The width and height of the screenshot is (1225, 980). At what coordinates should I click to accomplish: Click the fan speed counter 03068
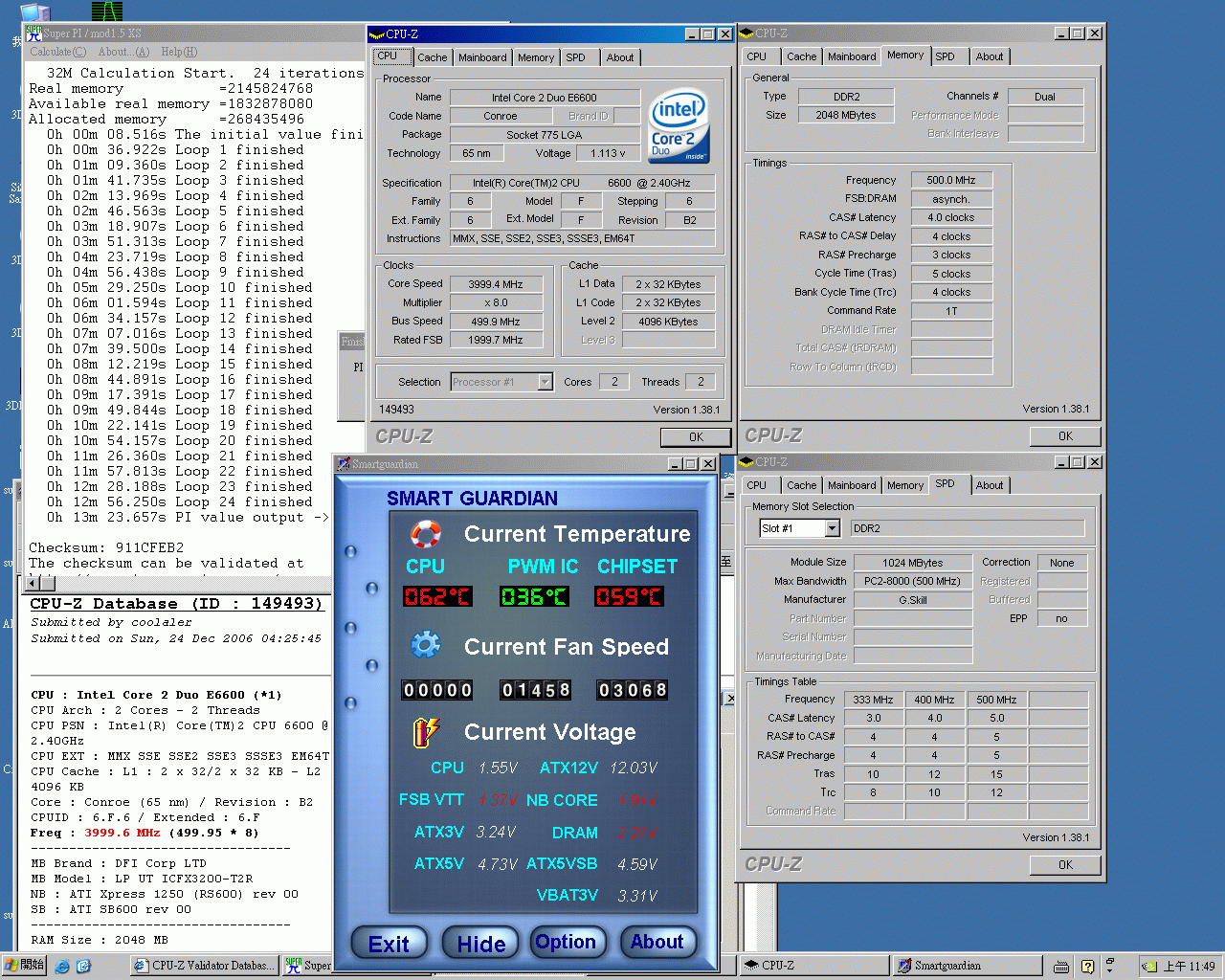click(632, 690)
